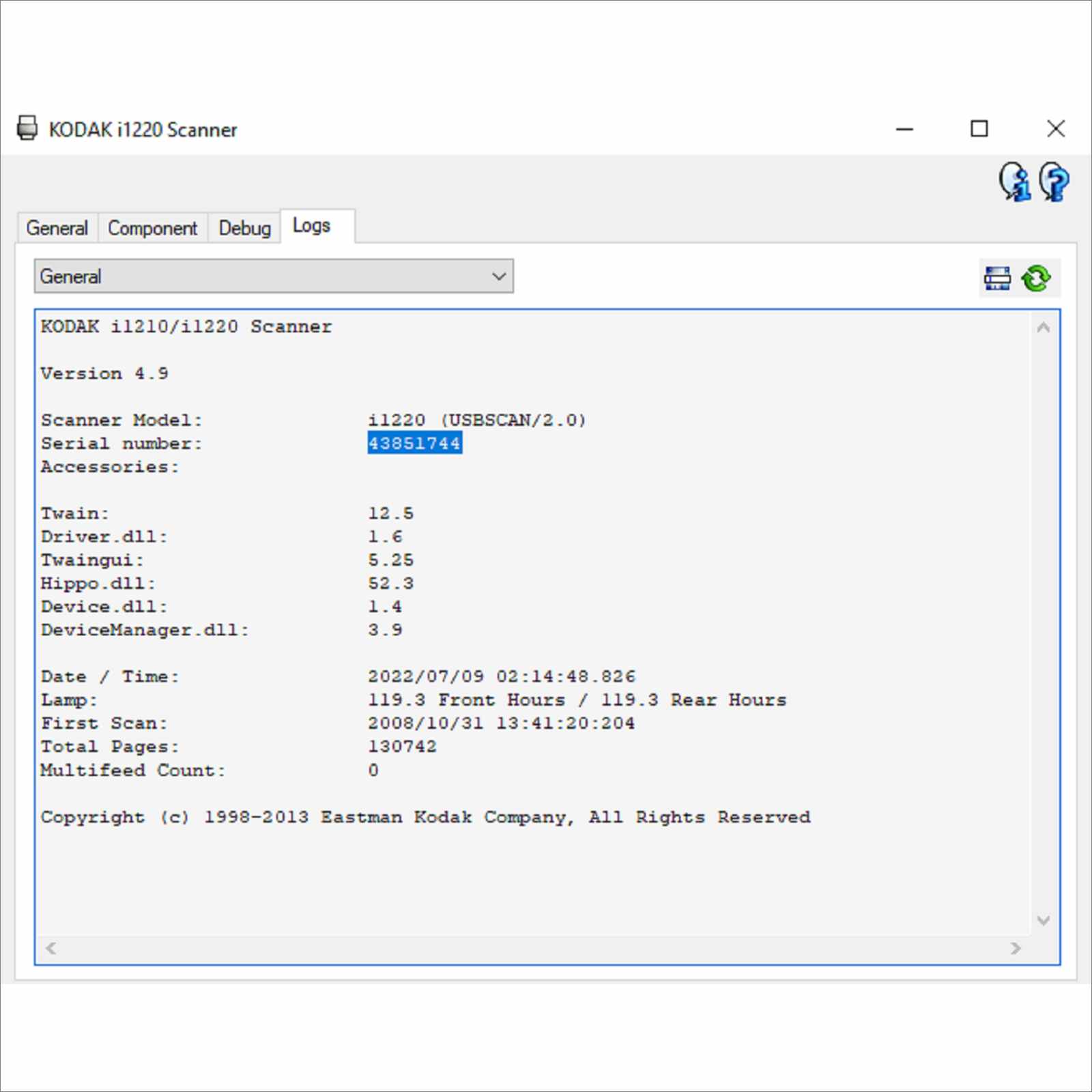Click the Device.dll version 1.4
Screen dimensions: 1092x1092
[385, 607]
